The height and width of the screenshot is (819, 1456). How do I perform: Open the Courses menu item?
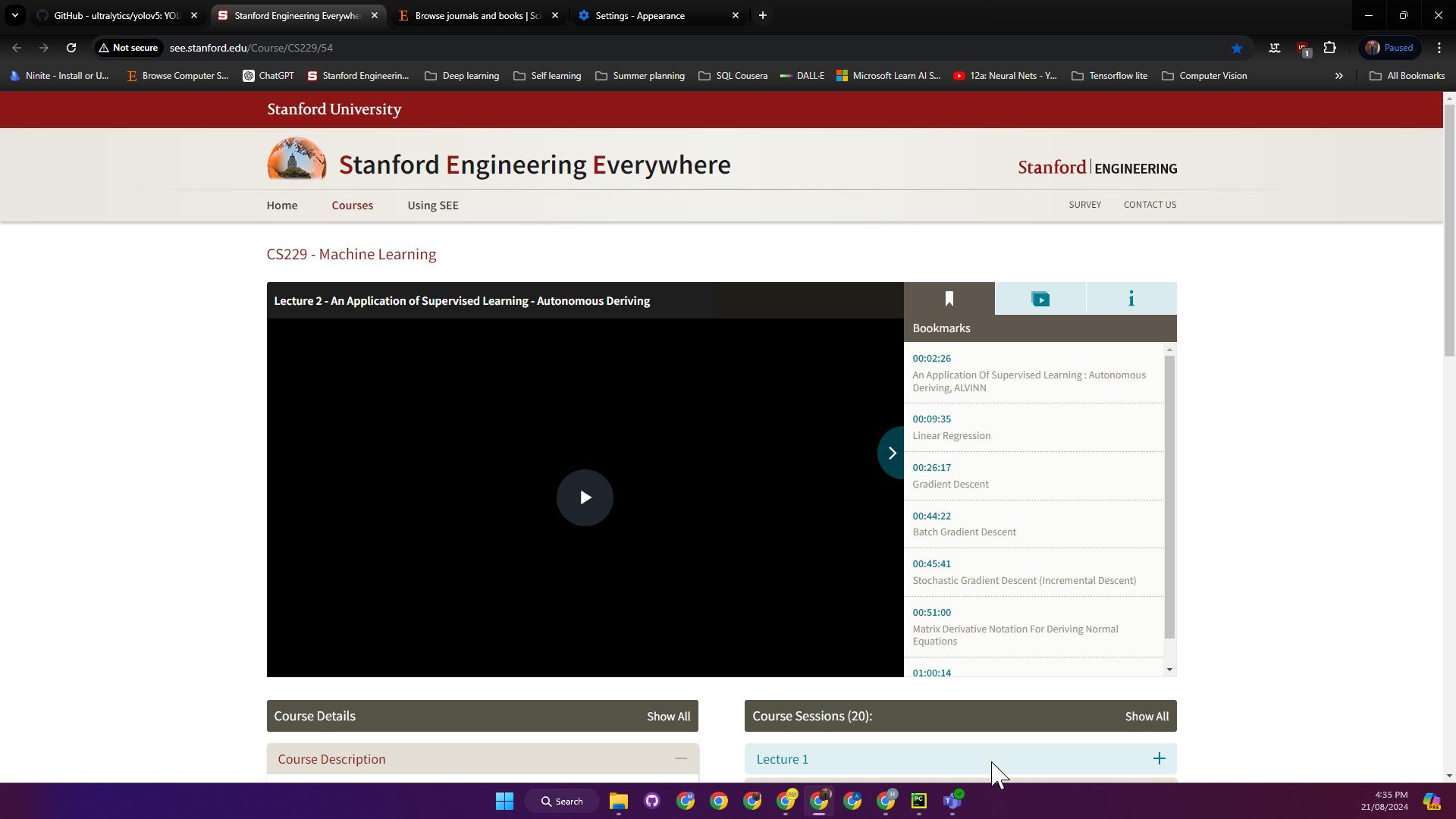click(352, 205)
